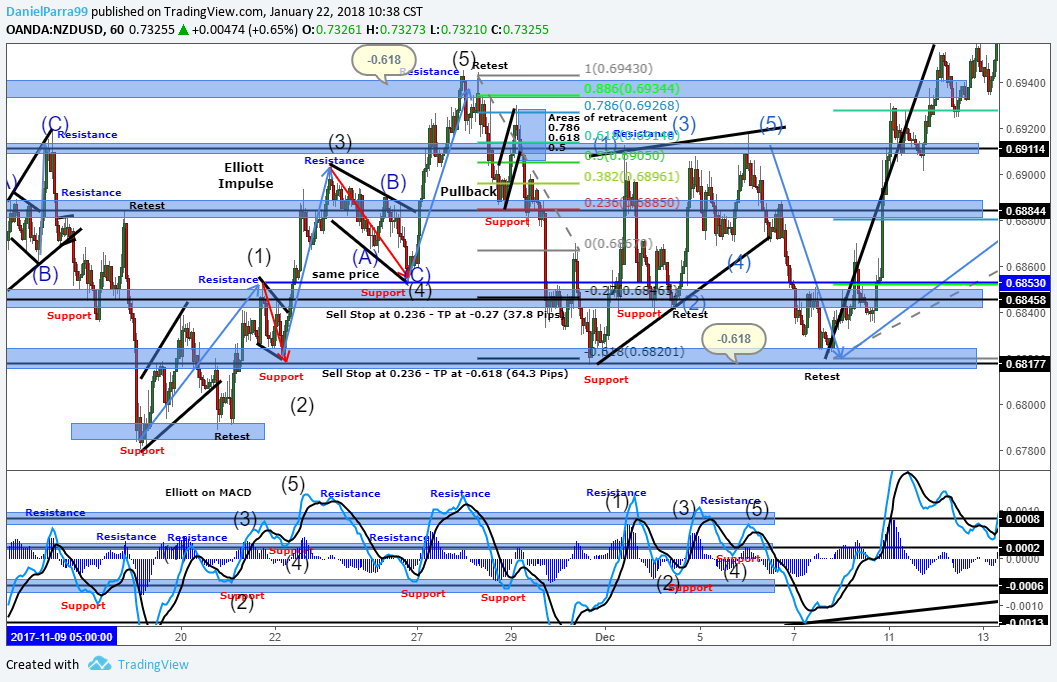Image resolution: width=1057 pixels, height=682 pixels.
Task: Select the OANDA:NZDUSD symbol title
Action: tap(55, 30)
